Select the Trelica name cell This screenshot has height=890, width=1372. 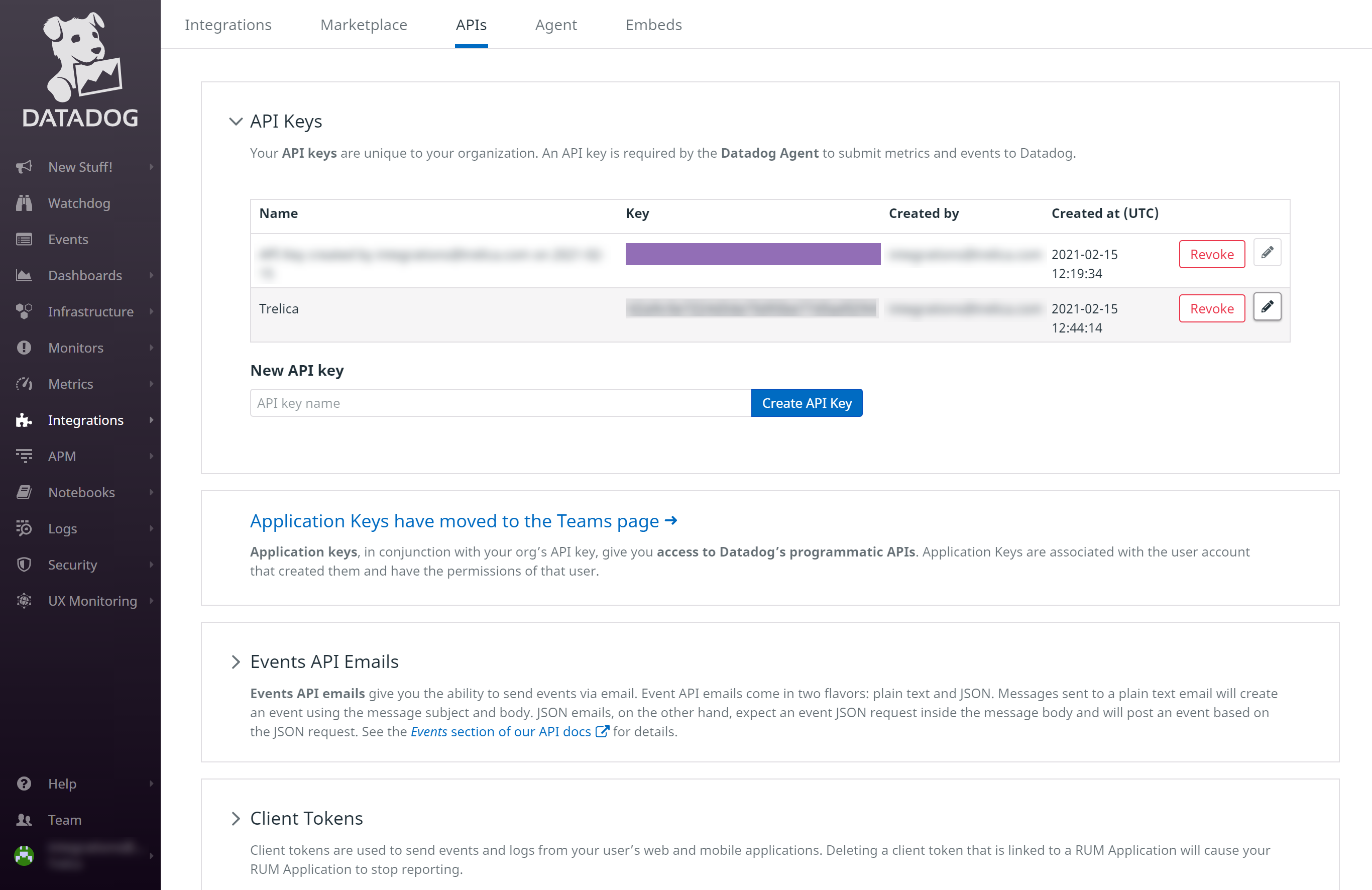pyautogui.click(x=278, y=308)
